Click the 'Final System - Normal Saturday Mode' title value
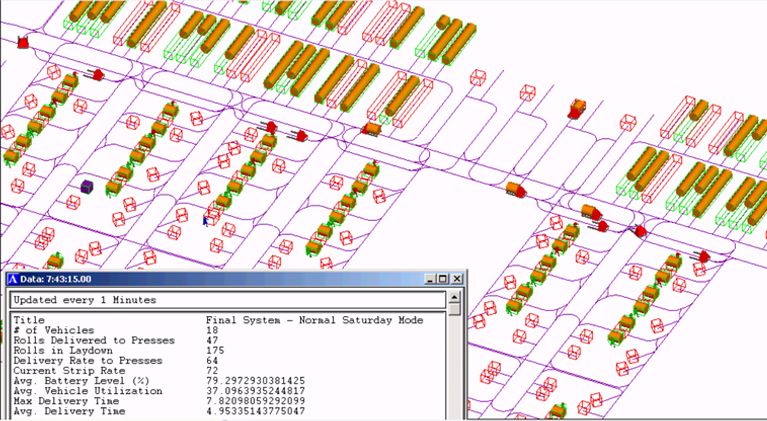Image resolution: width=767 pixels, height=421 pixels. pyautogui.click(x=314, y=320)
